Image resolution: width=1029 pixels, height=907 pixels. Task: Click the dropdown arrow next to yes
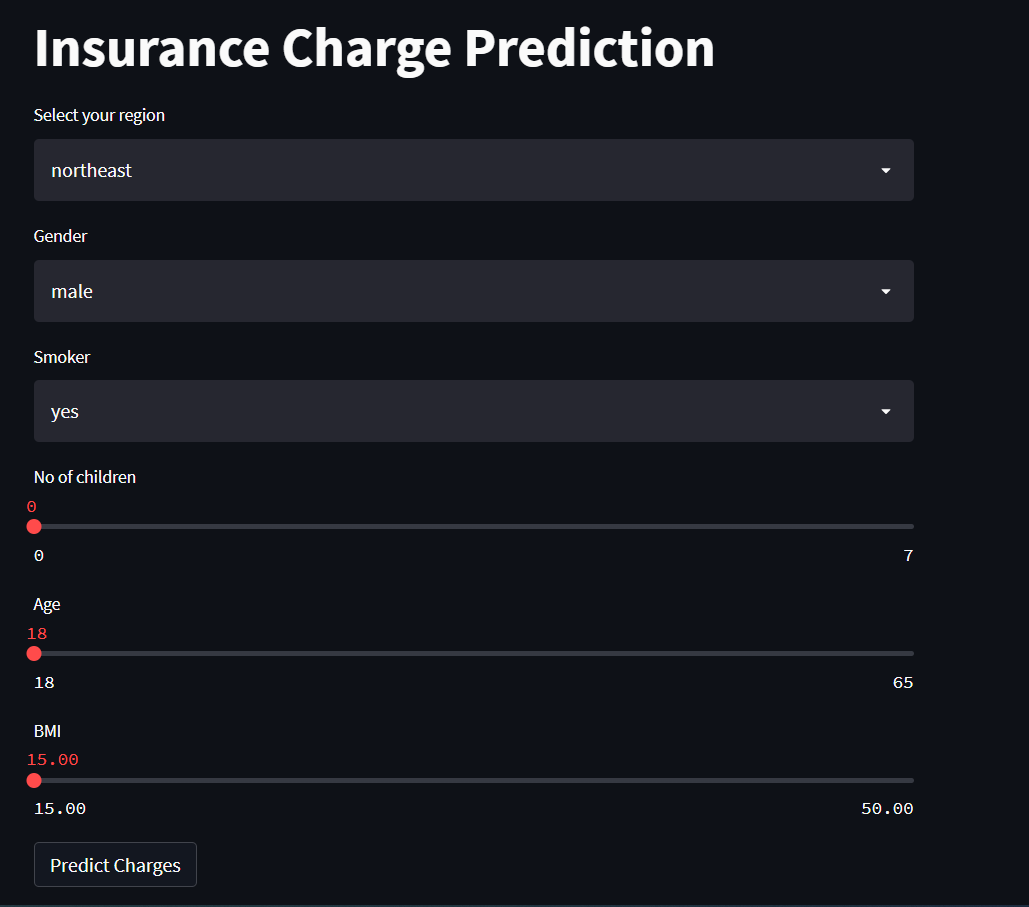point(885,411)
